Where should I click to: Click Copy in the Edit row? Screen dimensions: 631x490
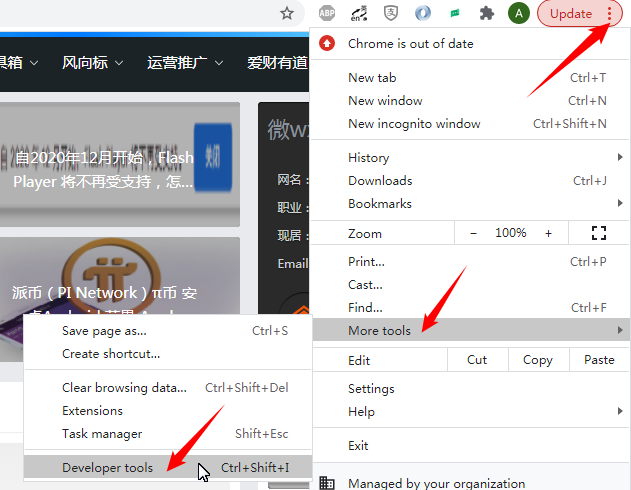pos(538,360)
